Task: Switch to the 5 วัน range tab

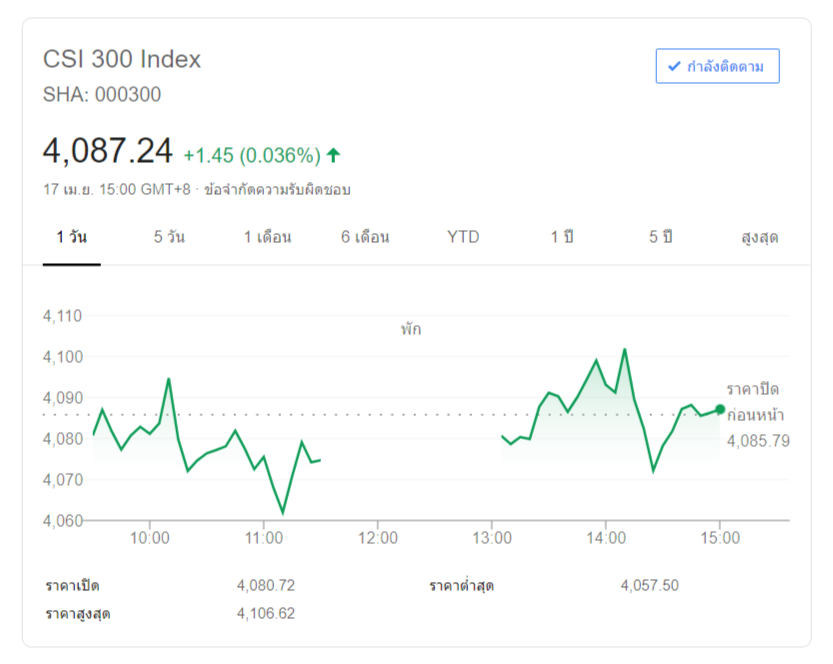Action: 169,237
